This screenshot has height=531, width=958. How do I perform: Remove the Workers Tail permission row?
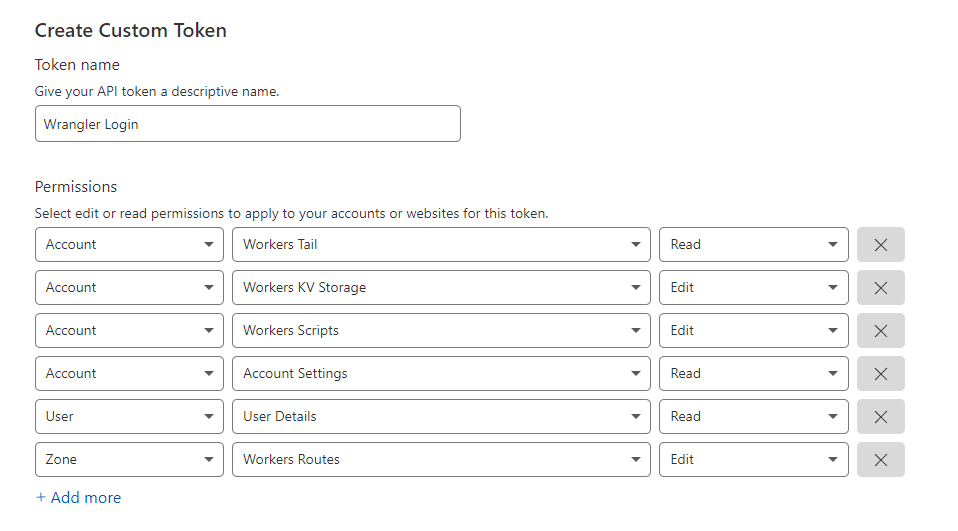(x=880, y=244)
